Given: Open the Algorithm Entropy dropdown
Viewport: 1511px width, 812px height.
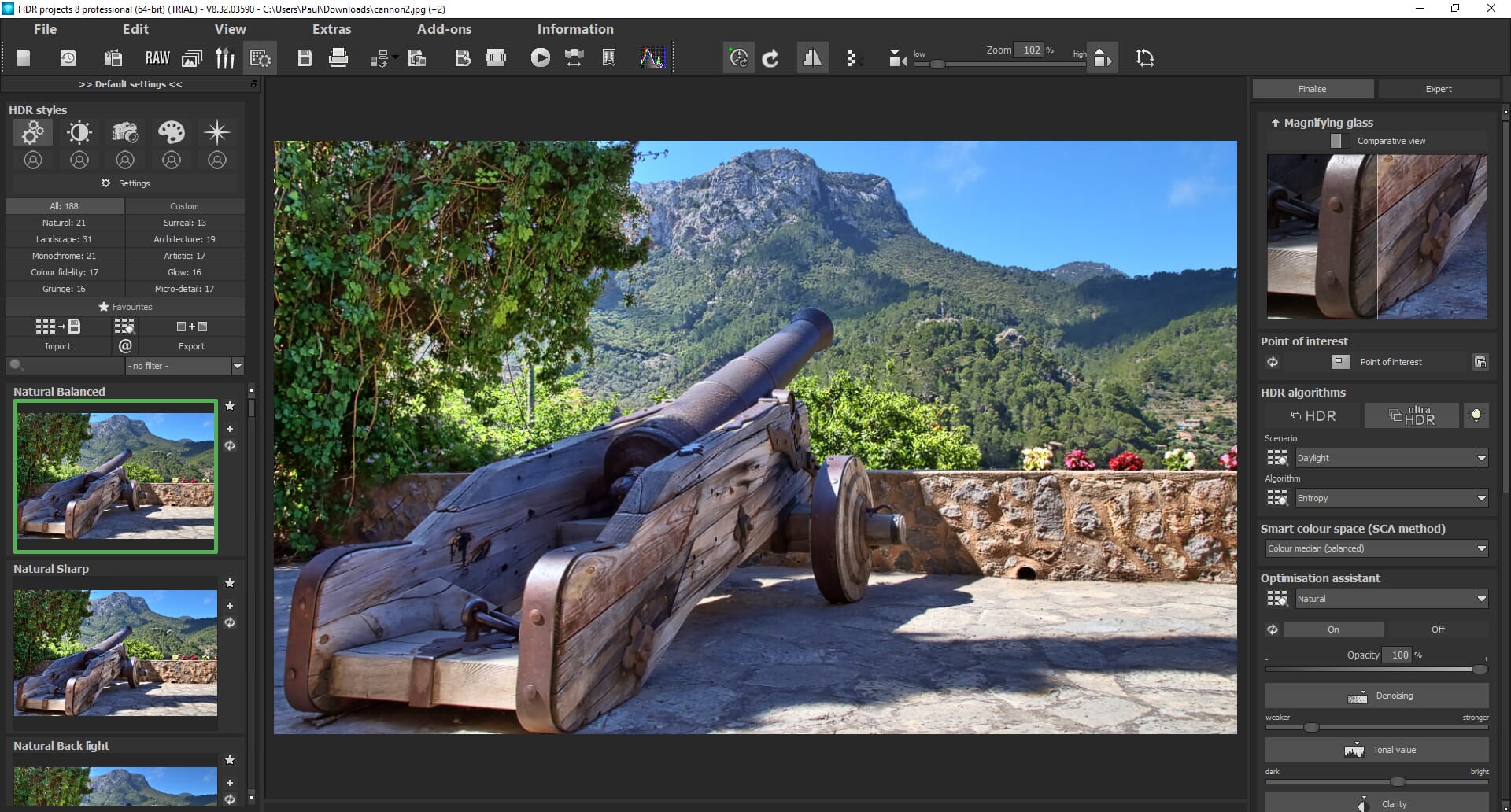Looking at the screenshot, I should point(1391,498).
